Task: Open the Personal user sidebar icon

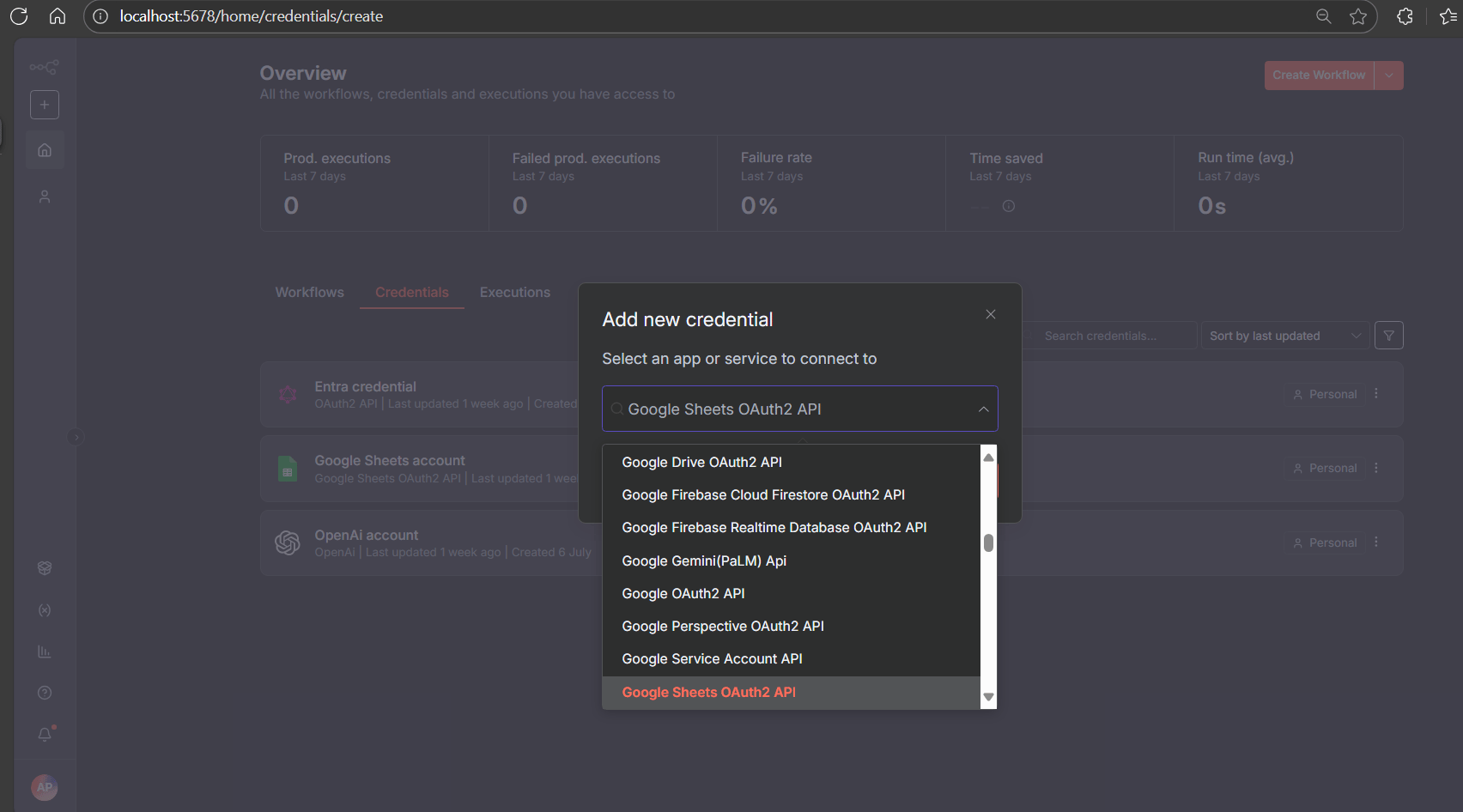Action: click(45, 197)
